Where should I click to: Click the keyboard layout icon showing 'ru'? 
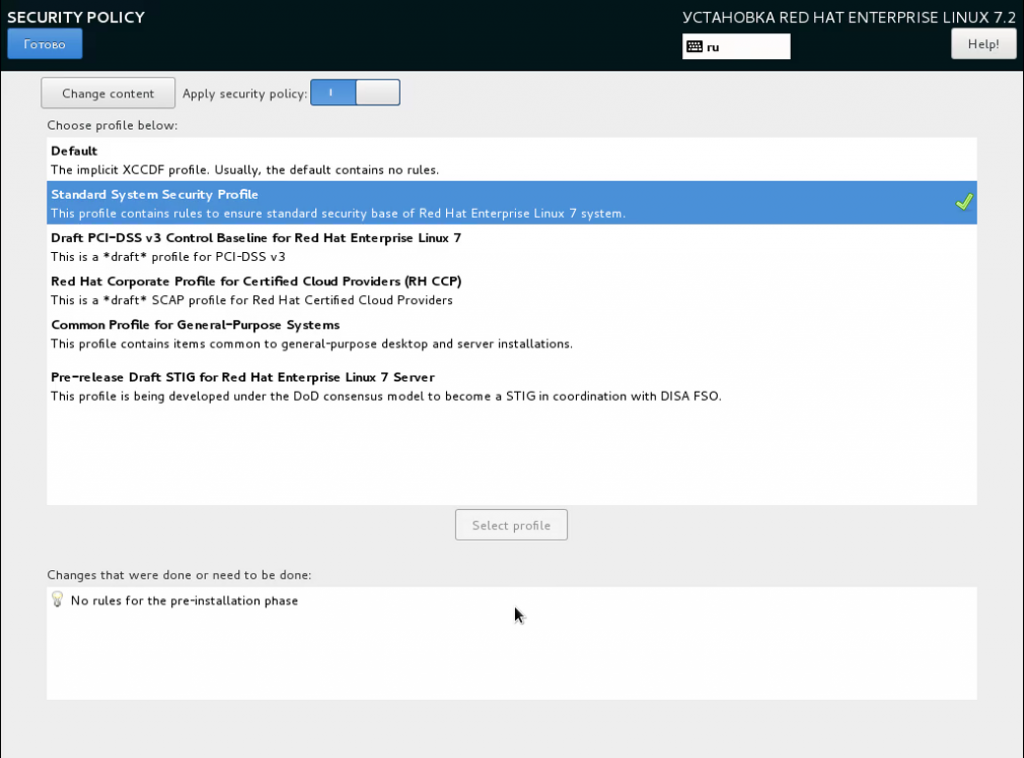click(697, 46)
